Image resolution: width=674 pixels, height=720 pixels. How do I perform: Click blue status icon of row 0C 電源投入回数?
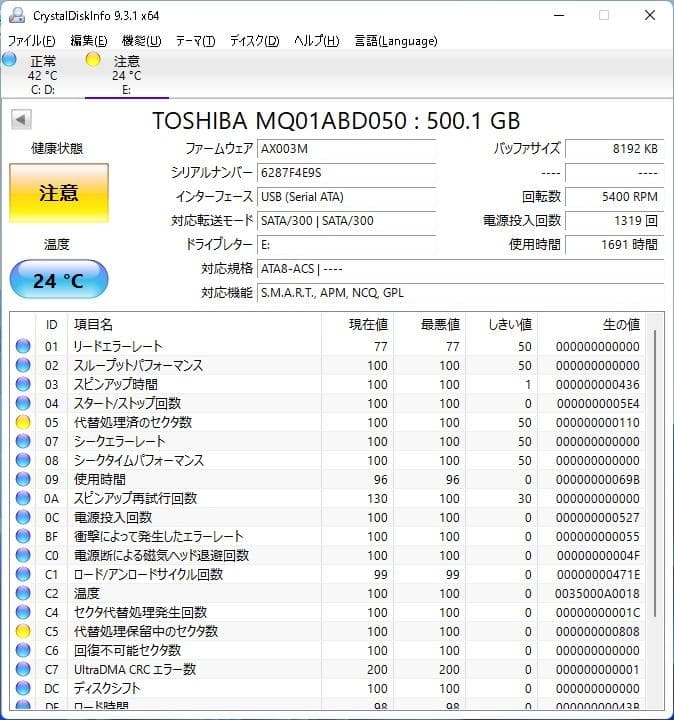coord(23,517)
